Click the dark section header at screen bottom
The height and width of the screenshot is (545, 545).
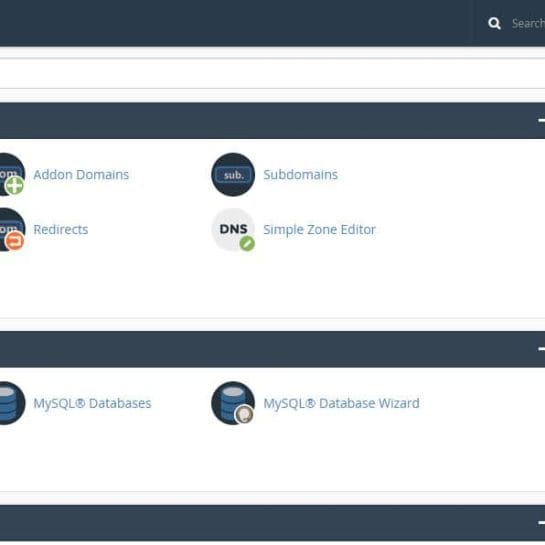tap(272, 523)
